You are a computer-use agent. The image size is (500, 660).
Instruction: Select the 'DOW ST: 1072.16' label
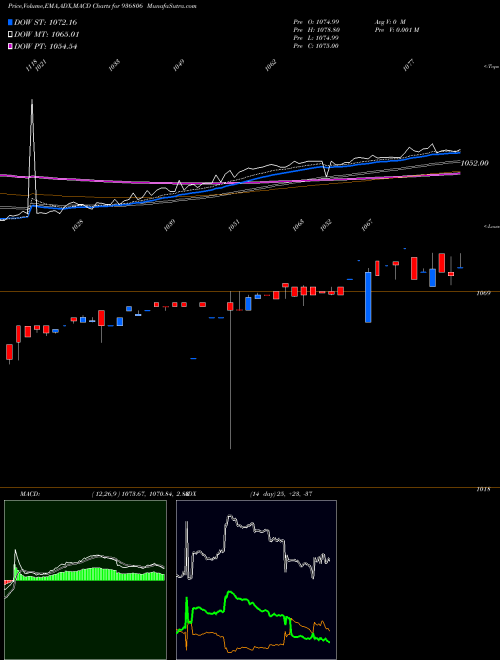[x=45, y=22]
